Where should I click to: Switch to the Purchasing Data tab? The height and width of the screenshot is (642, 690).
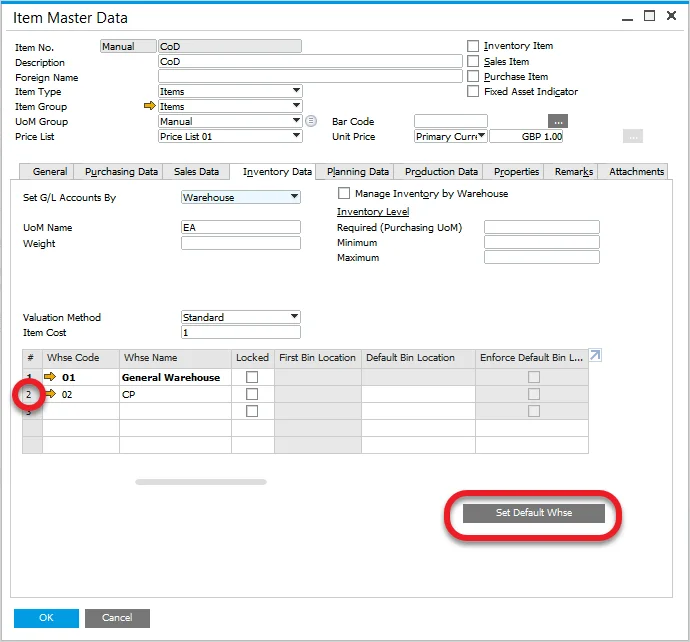[121, 172]
